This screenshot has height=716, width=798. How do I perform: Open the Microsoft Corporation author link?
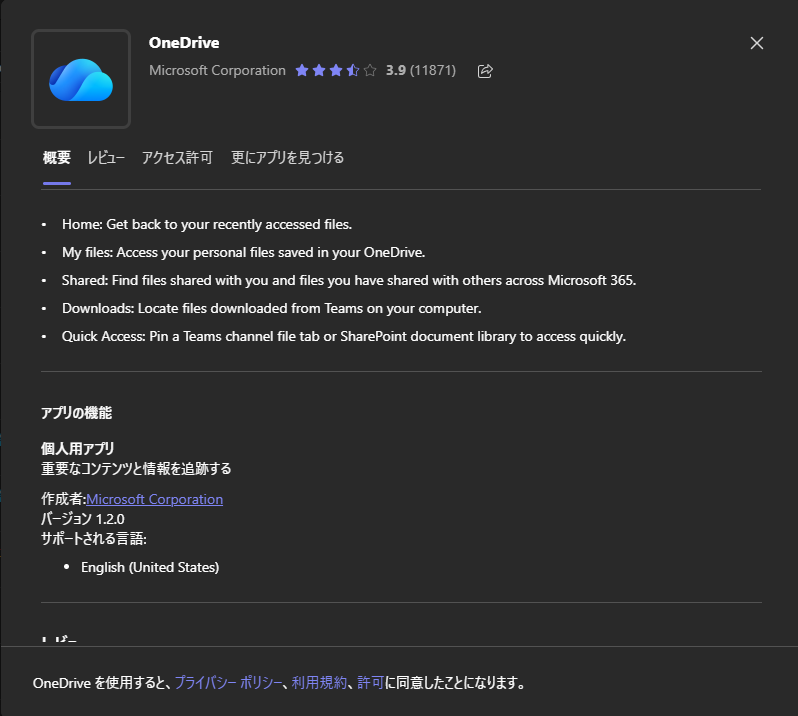[x=154, y=499]
